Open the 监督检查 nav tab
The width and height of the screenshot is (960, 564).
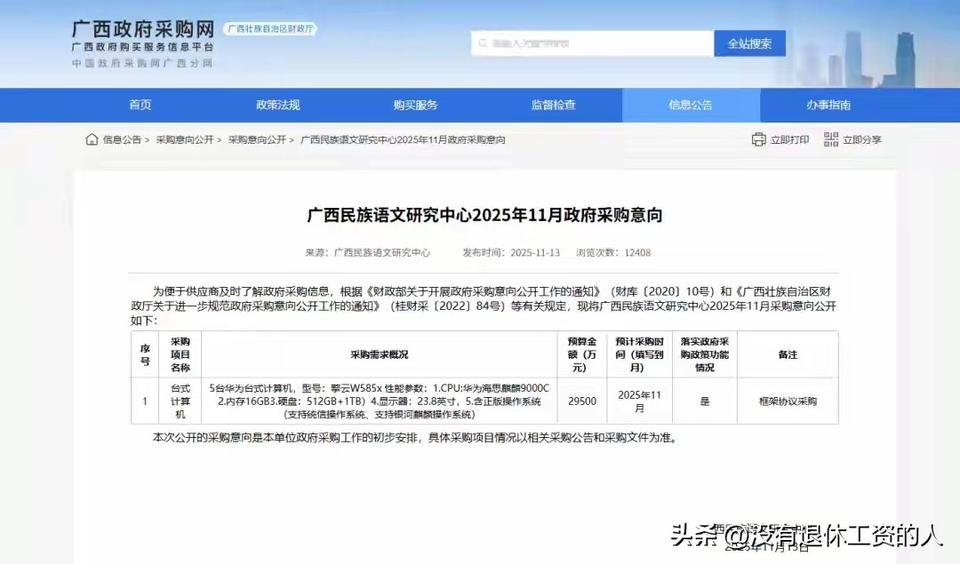click(x=553, y=105)
